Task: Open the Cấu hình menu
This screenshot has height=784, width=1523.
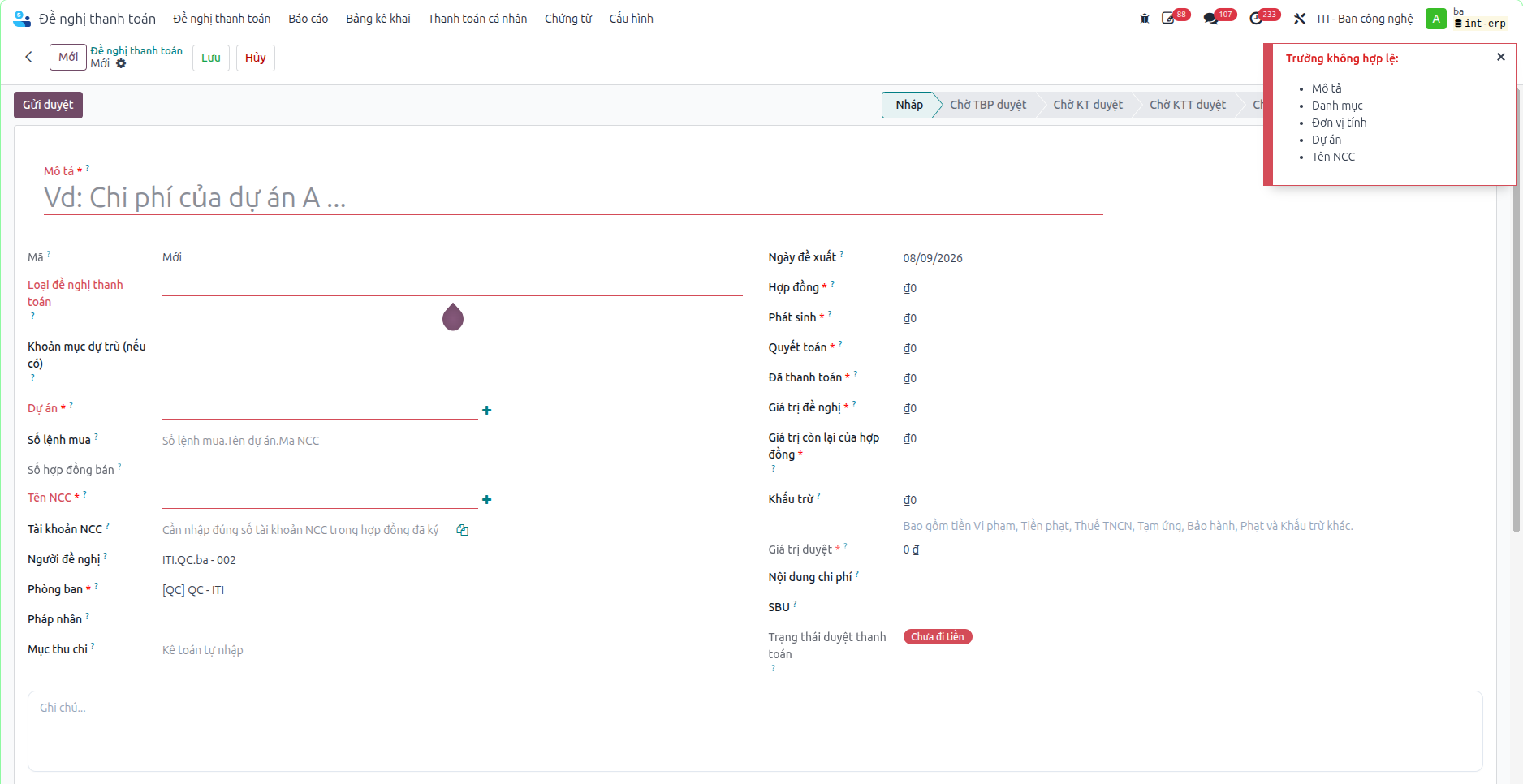Action: (631, 19)
